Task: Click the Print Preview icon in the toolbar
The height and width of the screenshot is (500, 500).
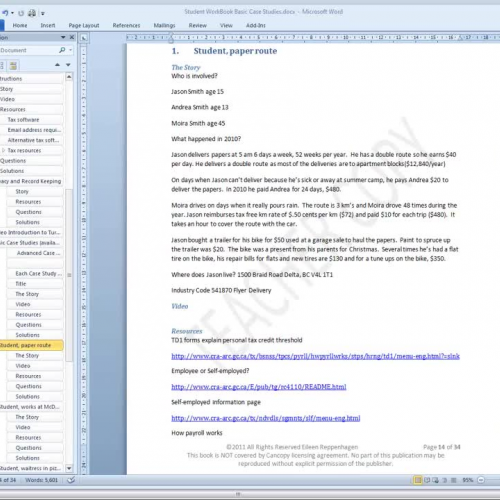Action: tap(32, 13)
